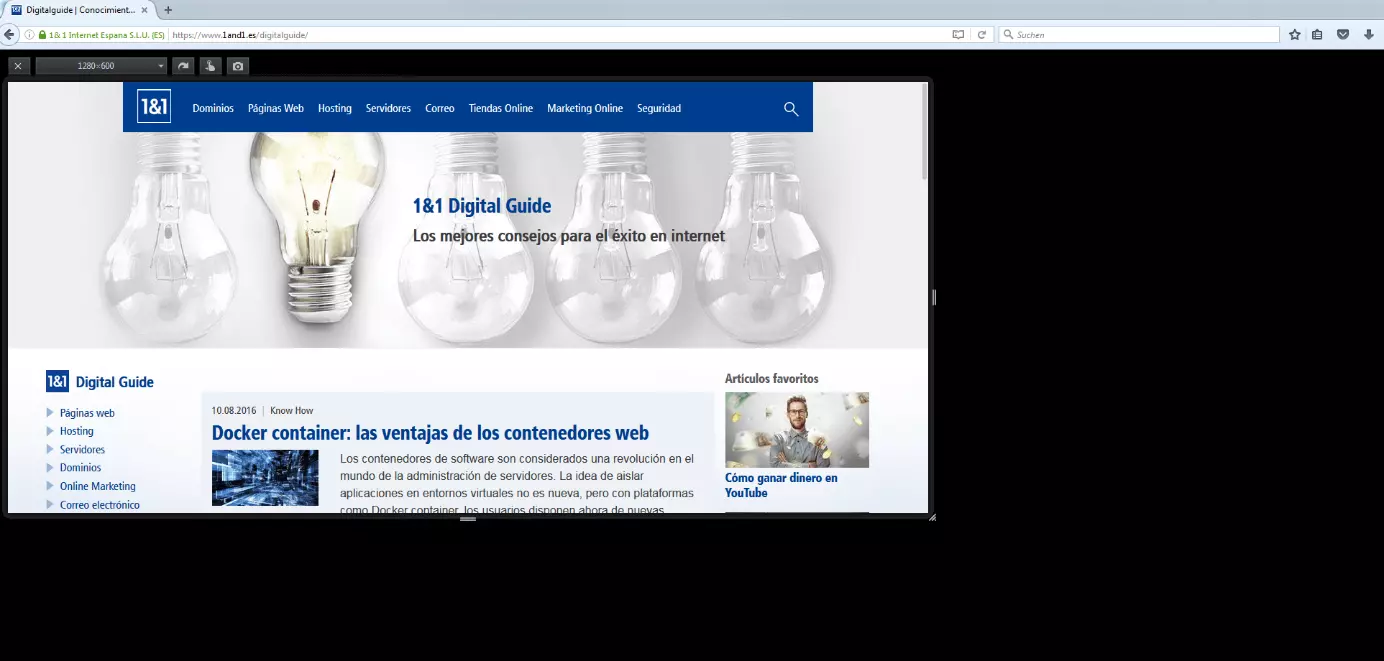Open Páginas web in the sidebar
The image size is (1384, 661).
point(87,413)
